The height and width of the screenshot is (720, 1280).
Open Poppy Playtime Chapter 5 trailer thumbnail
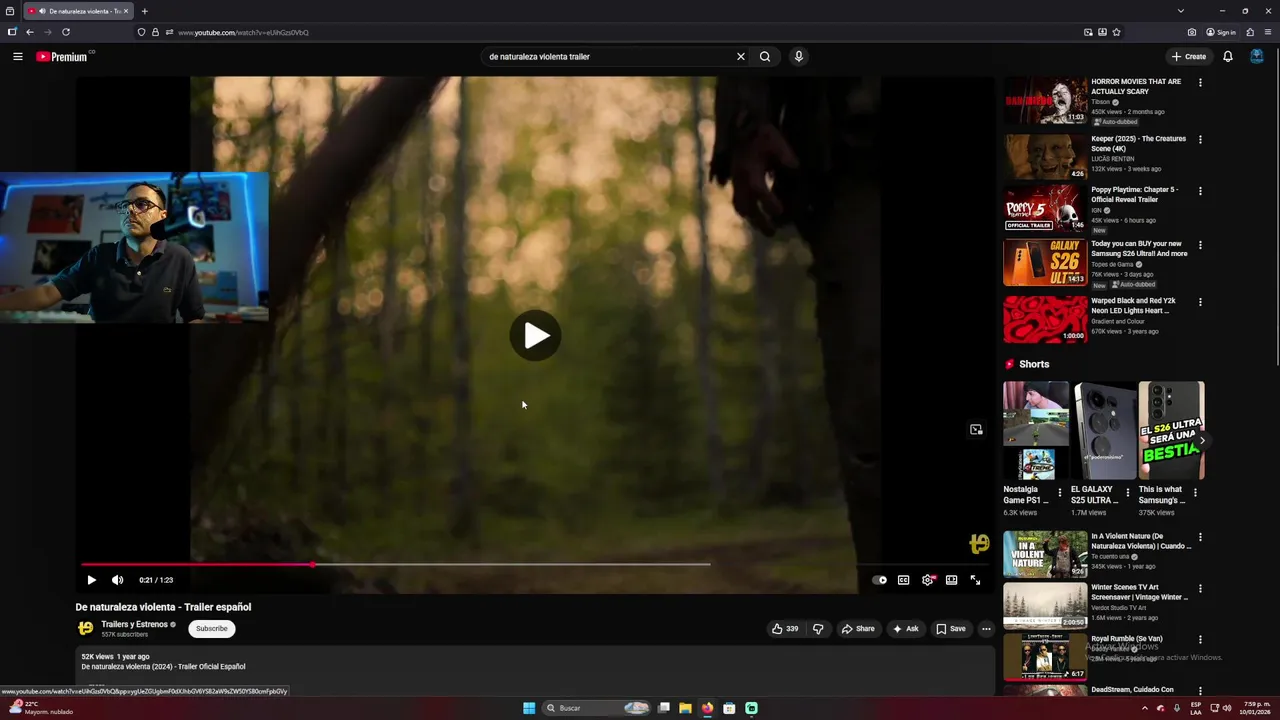click(1045, 208)
